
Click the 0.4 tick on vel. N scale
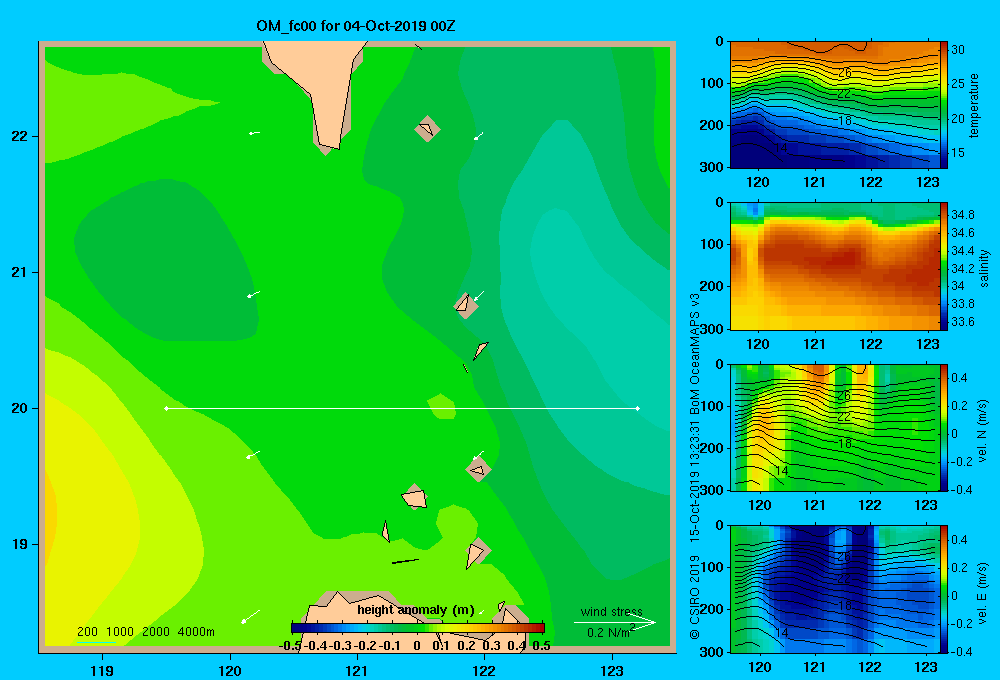pyautogui.click(x=959, y=378)
